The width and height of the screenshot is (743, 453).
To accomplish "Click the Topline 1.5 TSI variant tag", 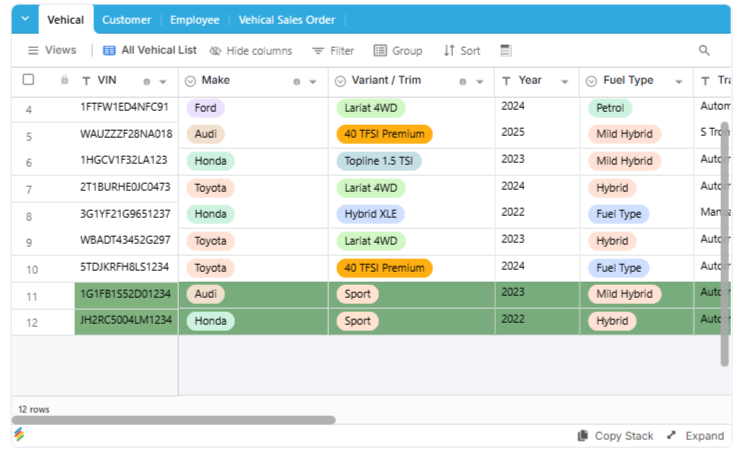I will point(379,161).
